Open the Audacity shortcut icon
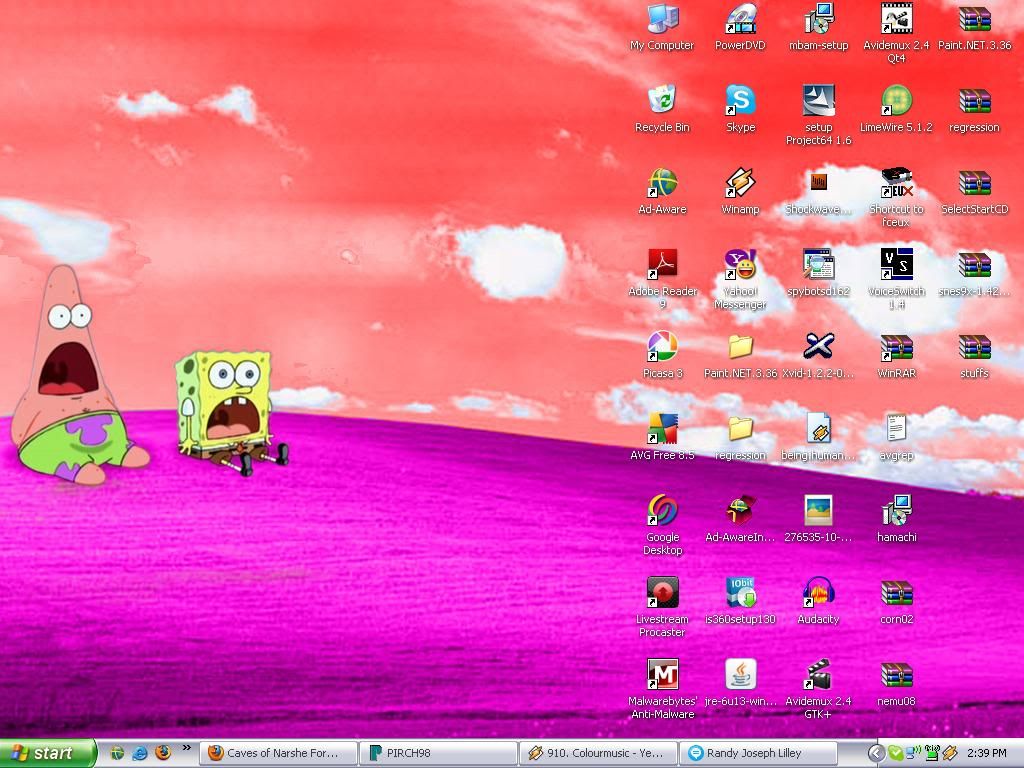1024x768 pixels. pos(818,593)
